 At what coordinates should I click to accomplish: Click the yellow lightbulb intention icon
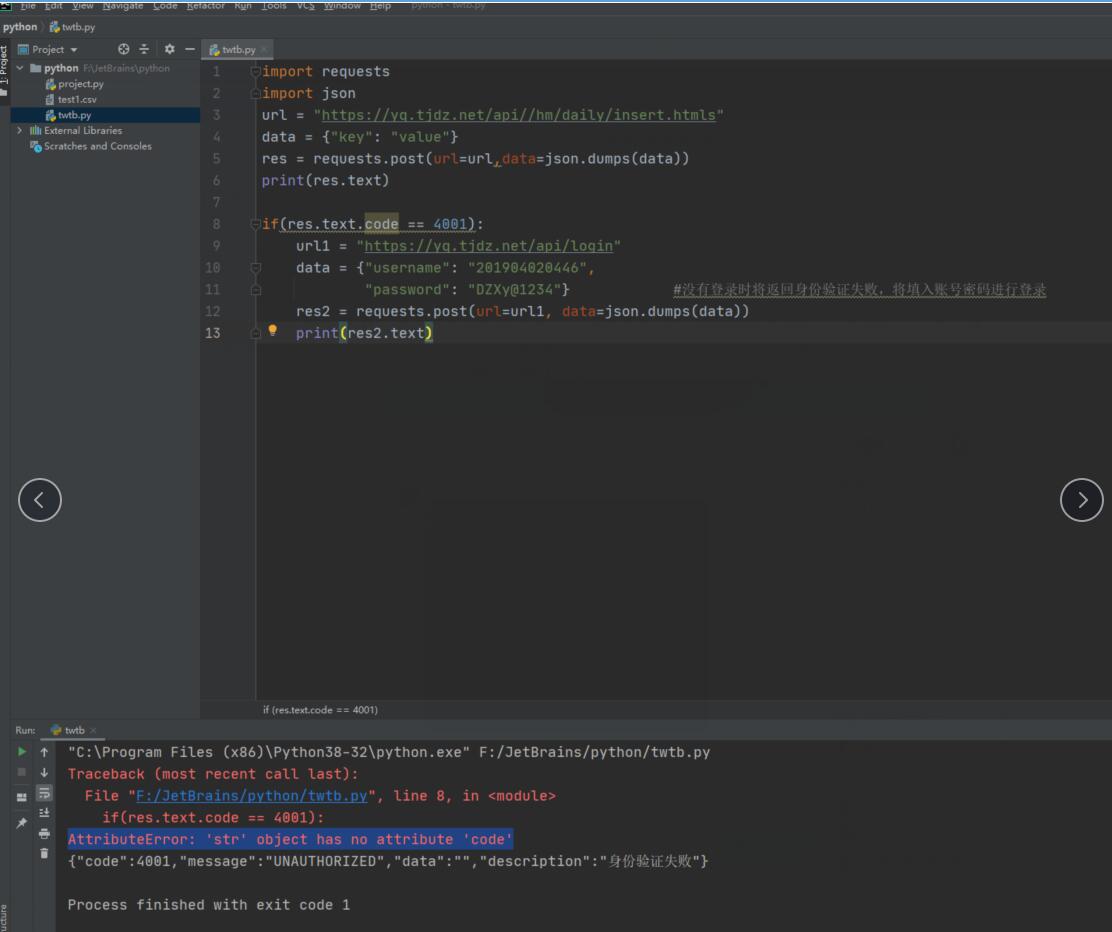272,331
